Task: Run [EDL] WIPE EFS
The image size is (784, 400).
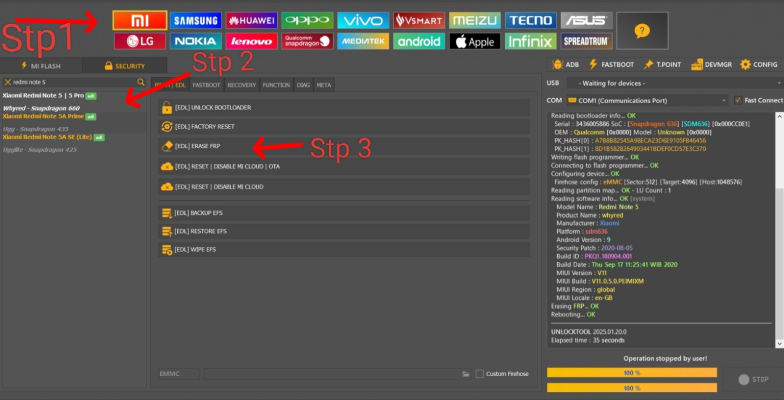Action: 344,249
